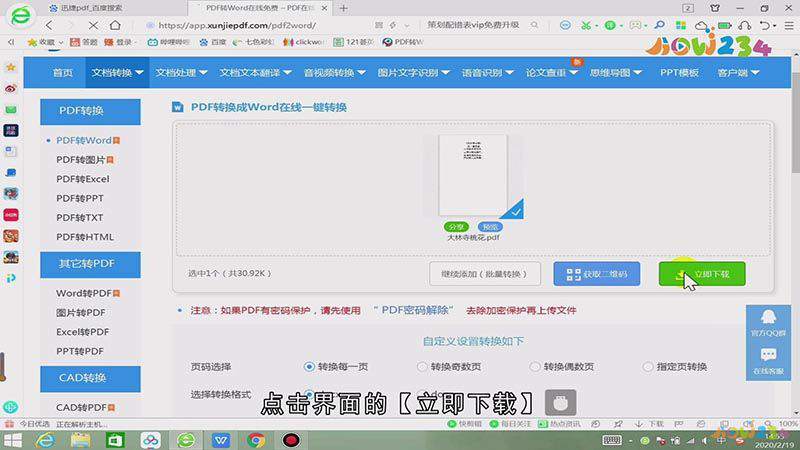Open the green Store icon in taskbar

coord(115,440)
